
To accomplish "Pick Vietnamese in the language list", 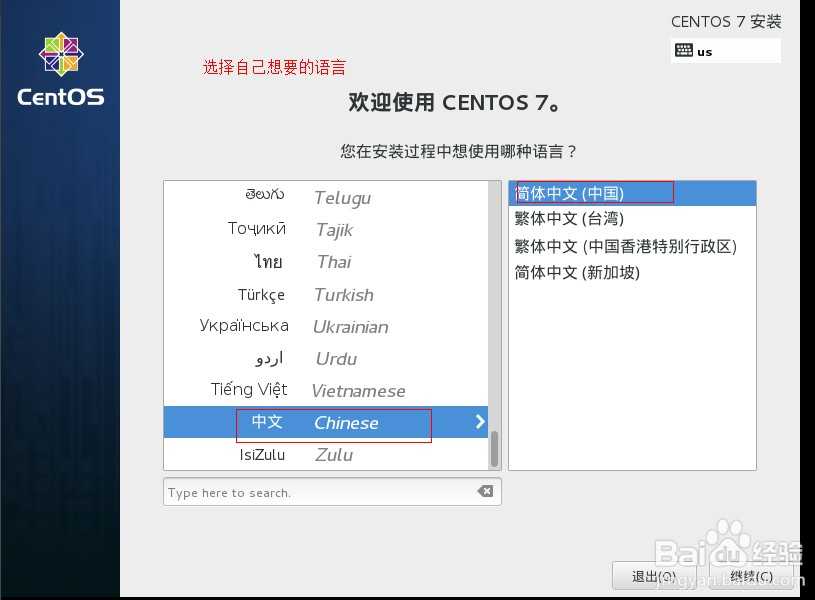I will (326, 390).
